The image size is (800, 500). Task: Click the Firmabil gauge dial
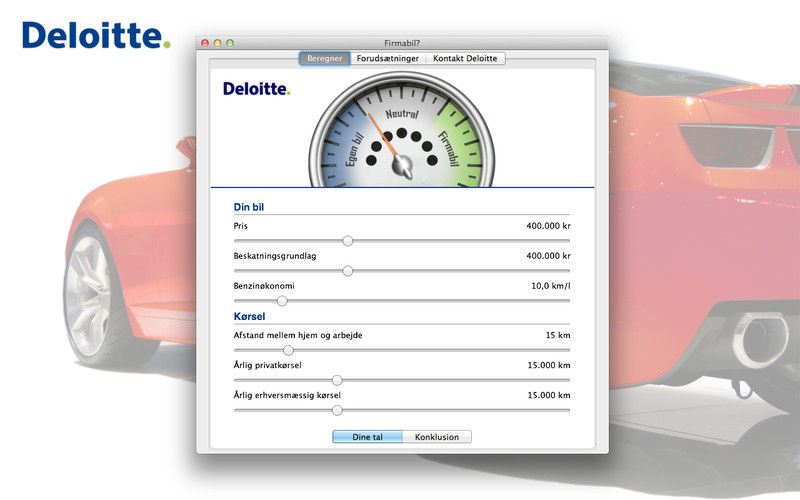point(402,130)
